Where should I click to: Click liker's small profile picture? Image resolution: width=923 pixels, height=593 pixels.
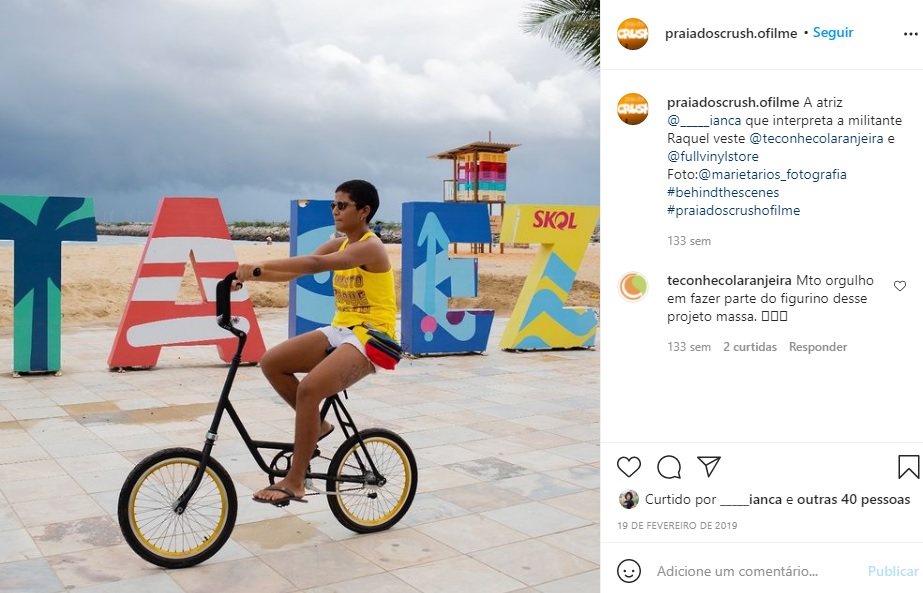(629, 499)
